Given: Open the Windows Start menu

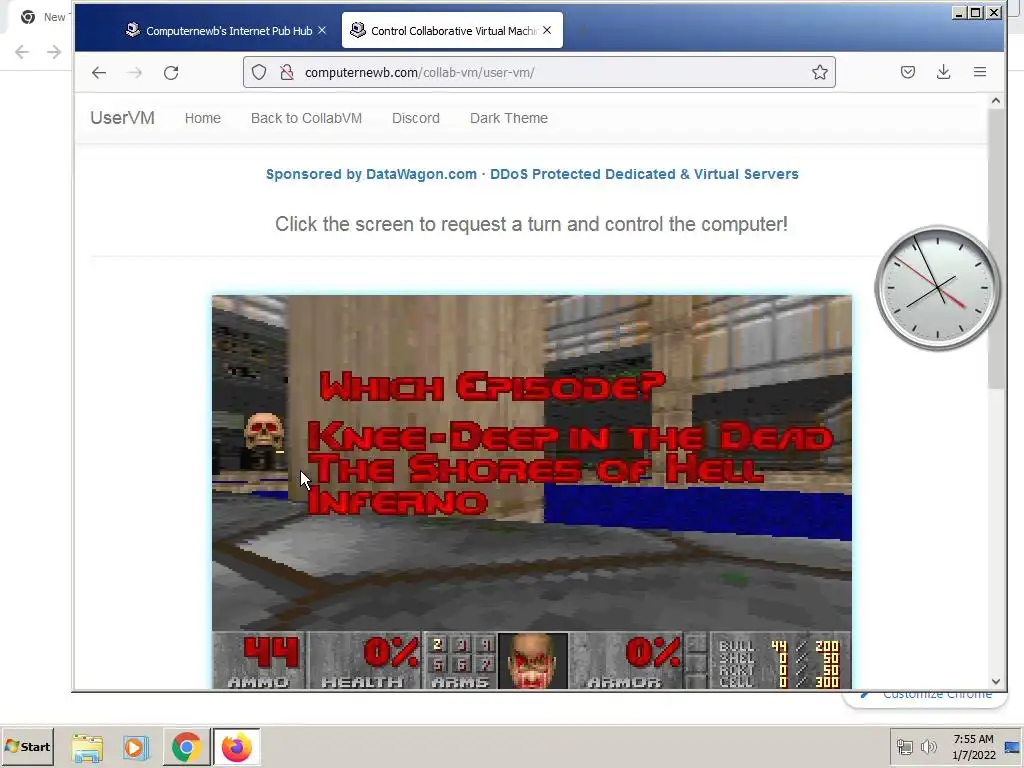Looking at the screenshot, I should (x=27, y=746).
